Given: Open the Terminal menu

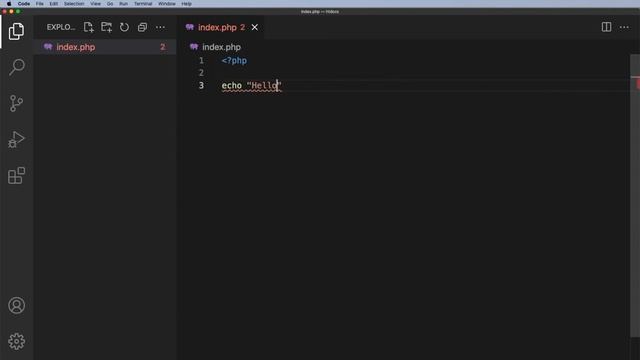Looking at the screenshot, I should coord(143,4).
